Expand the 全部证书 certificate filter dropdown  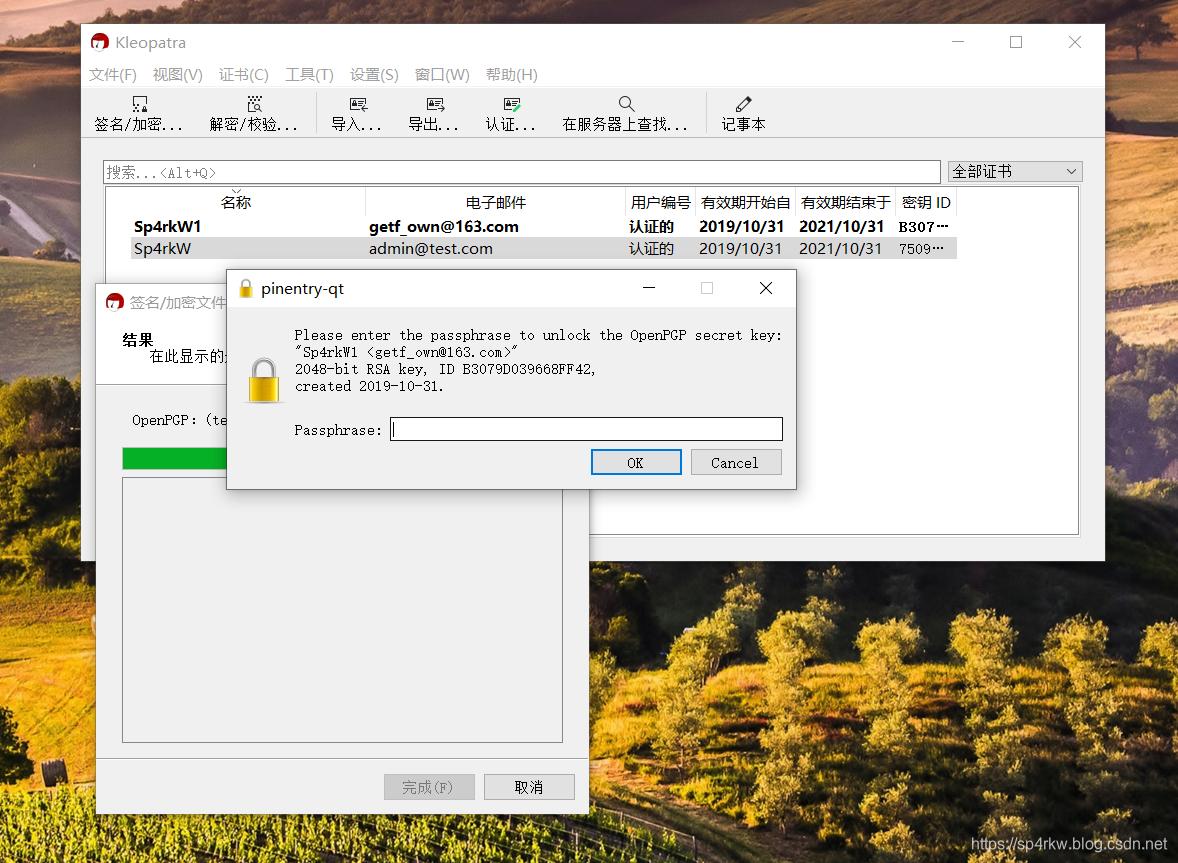[x=1014, y=171]
